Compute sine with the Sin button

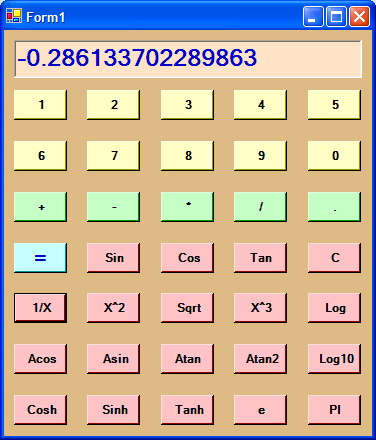(x=113, y=258)
